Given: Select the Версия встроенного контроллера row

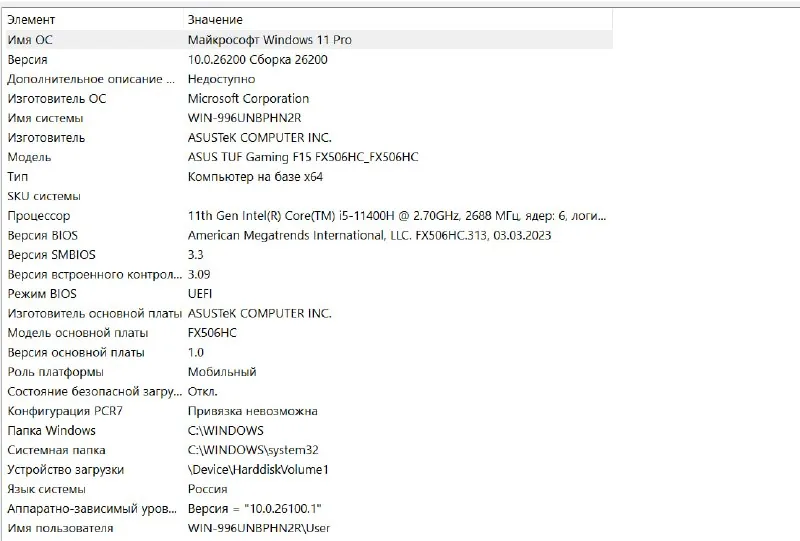Looking at the screenshot, I should tap(94, 275).
